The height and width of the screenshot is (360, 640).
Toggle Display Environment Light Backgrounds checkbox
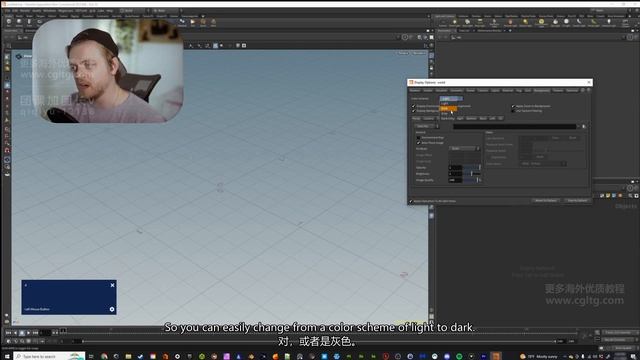click(x=413, y=106)
